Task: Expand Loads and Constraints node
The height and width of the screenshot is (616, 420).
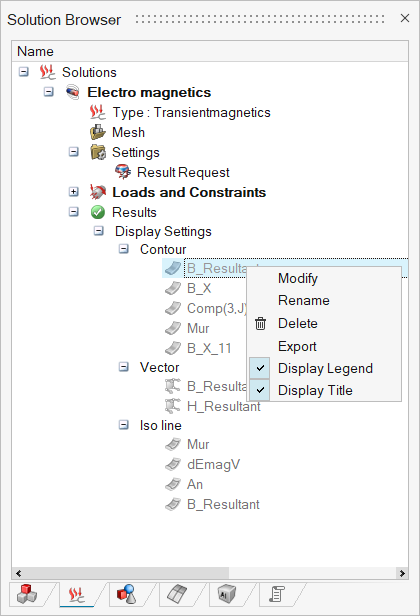Action: [x=73, y=192]
